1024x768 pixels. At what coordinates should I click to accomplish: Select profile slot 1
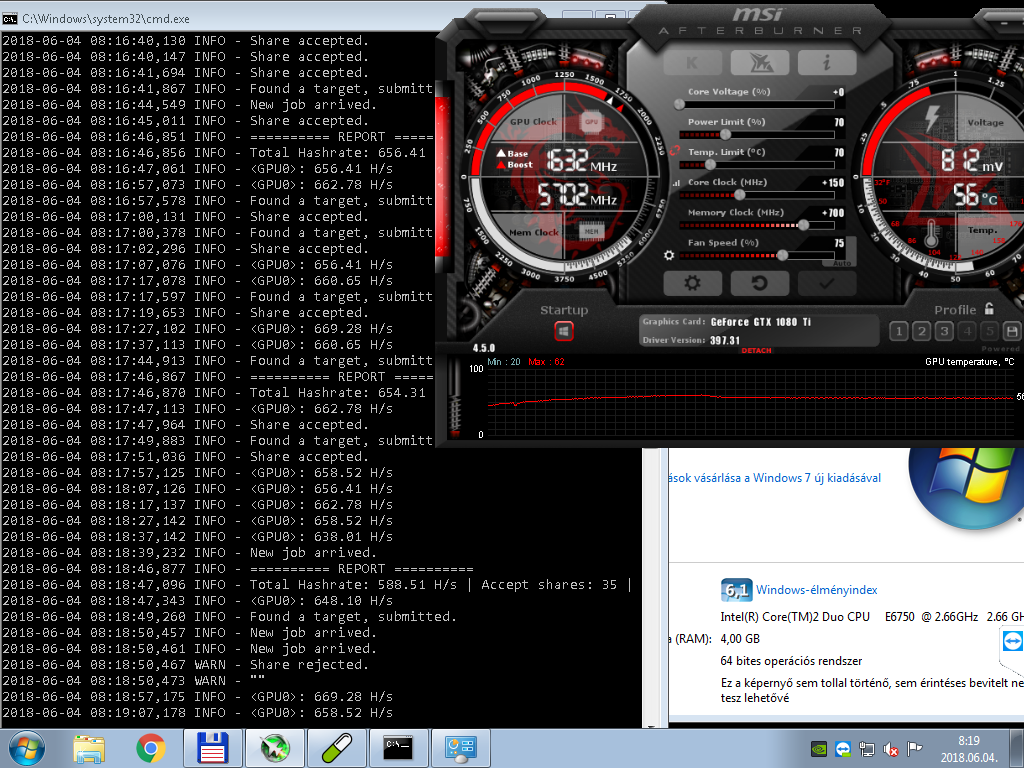[x=899, y=331]
